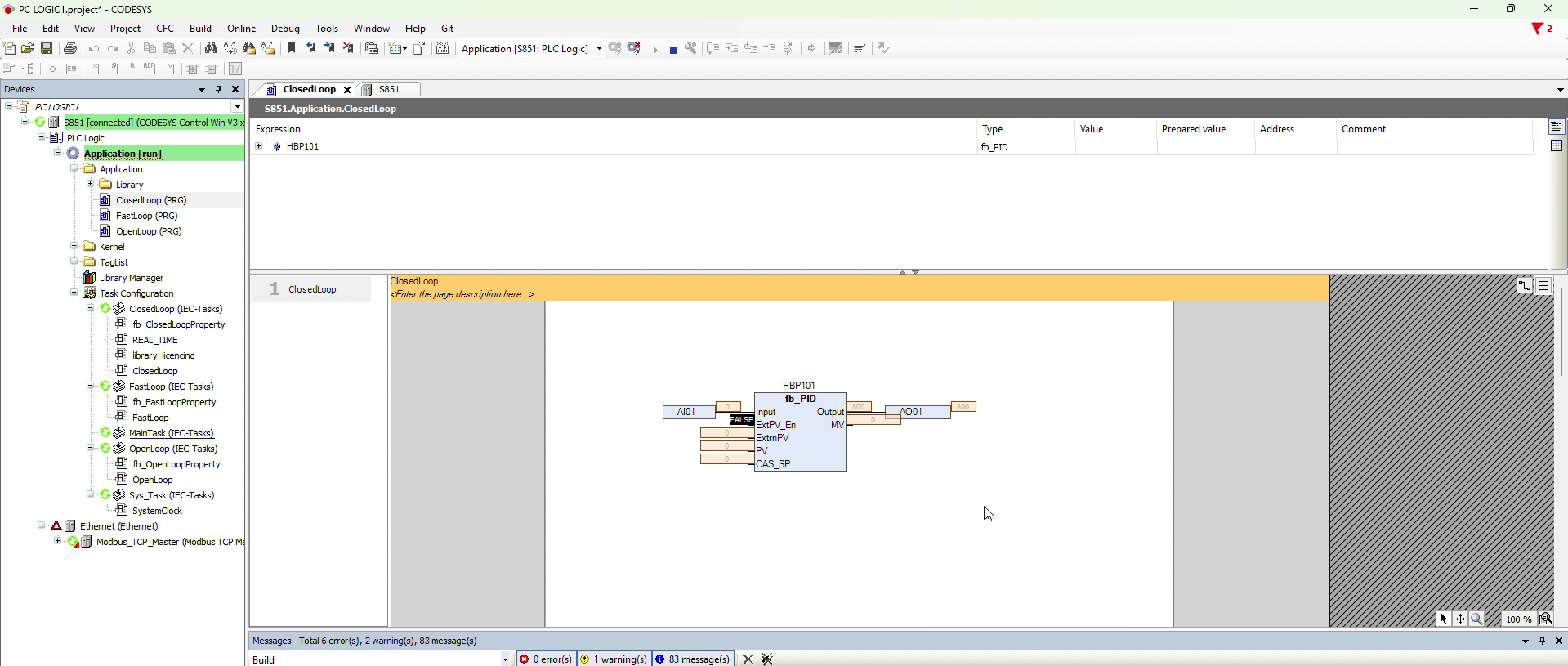The width and height of the screenshot is (1568, 666).
Task: Click the Logout icon with red X
Action: point(634,48)
